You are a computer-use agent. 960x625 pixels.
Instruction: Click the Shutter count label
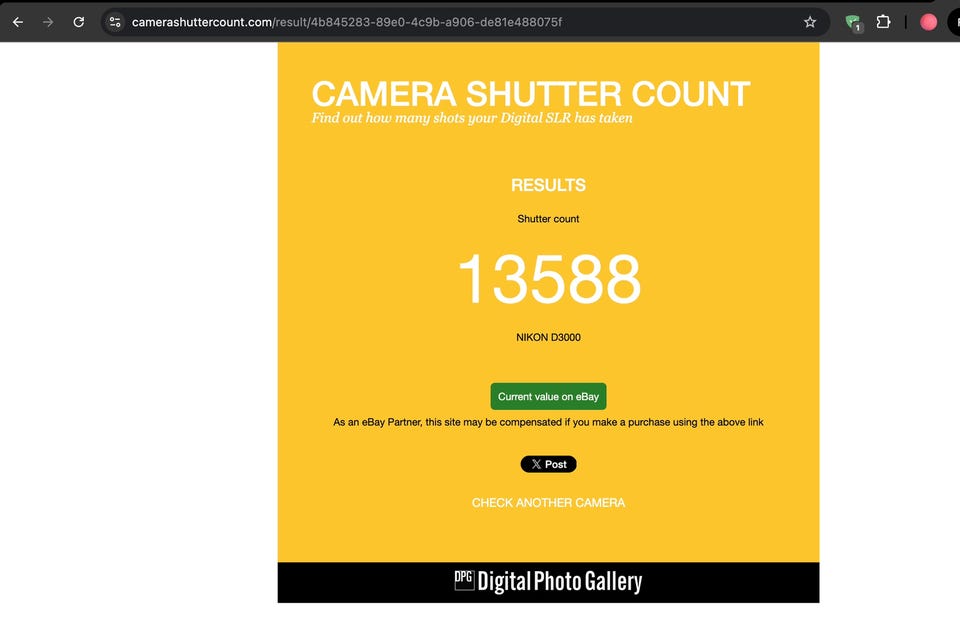tap(548, 219)
